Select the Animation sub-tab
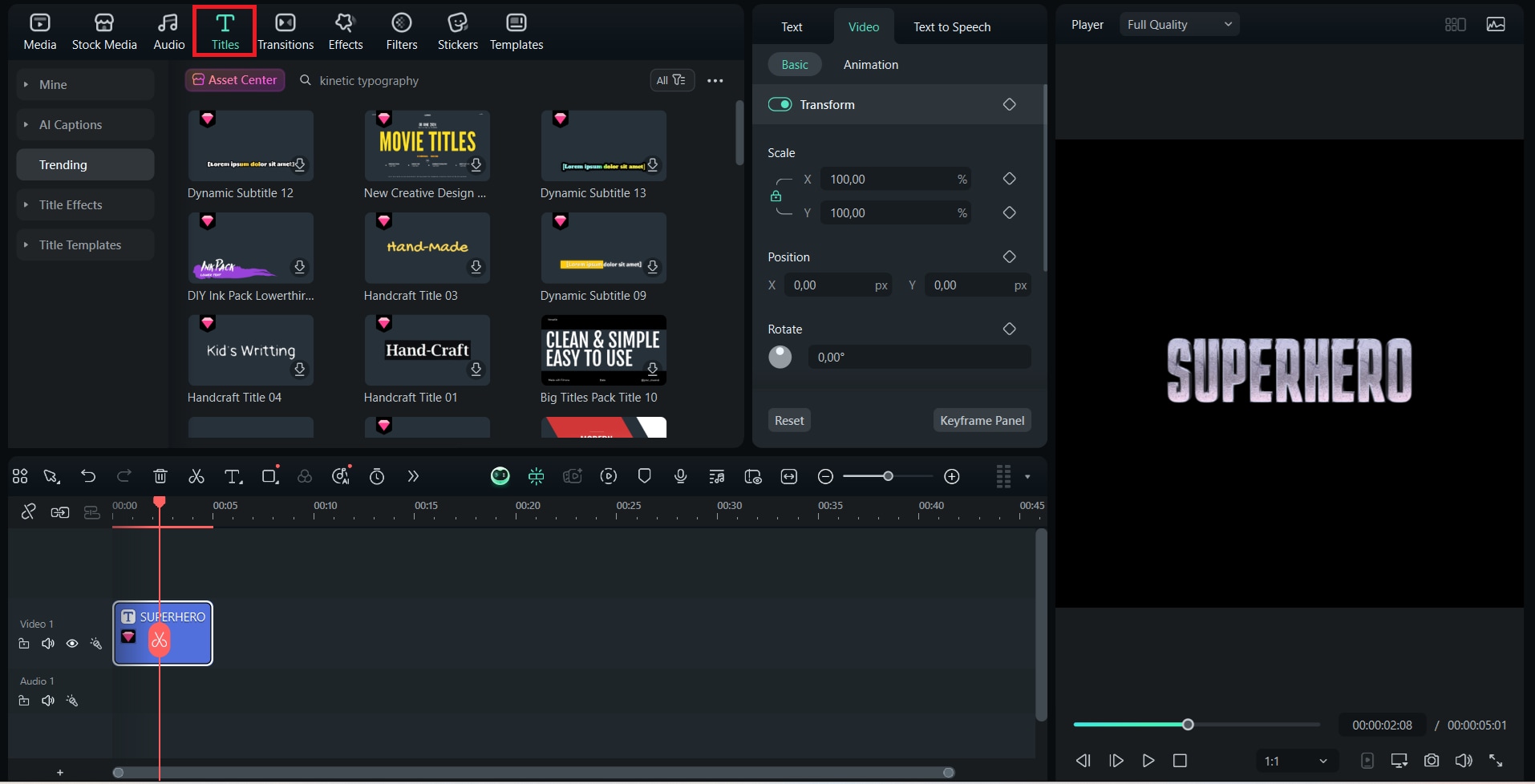The width and height of the screenshot is (1535, 784). pyautogui.click(x=871, y=64)
